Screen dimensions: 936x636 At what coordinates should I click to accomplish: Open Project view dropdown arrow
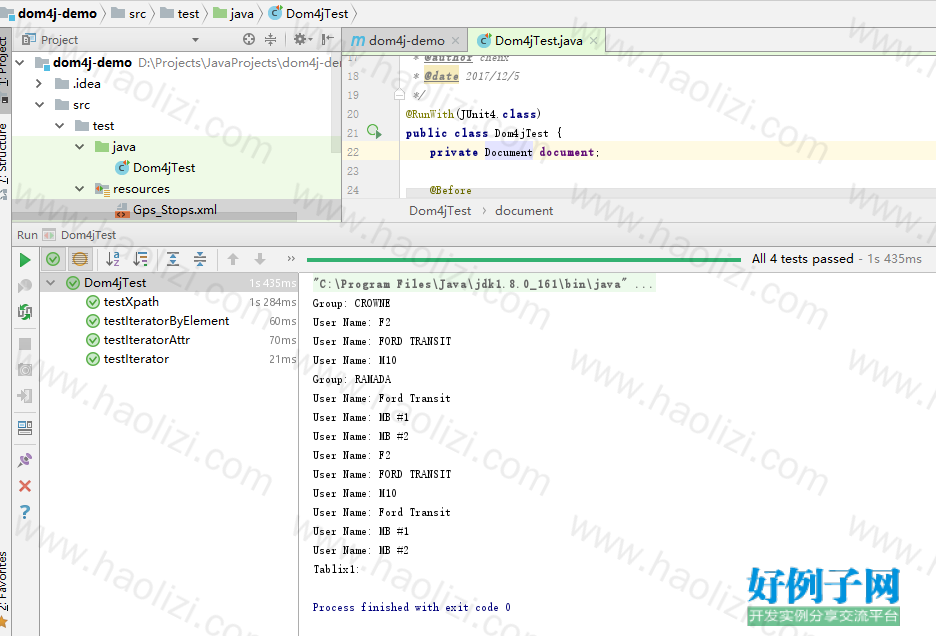tap(195, 40)
